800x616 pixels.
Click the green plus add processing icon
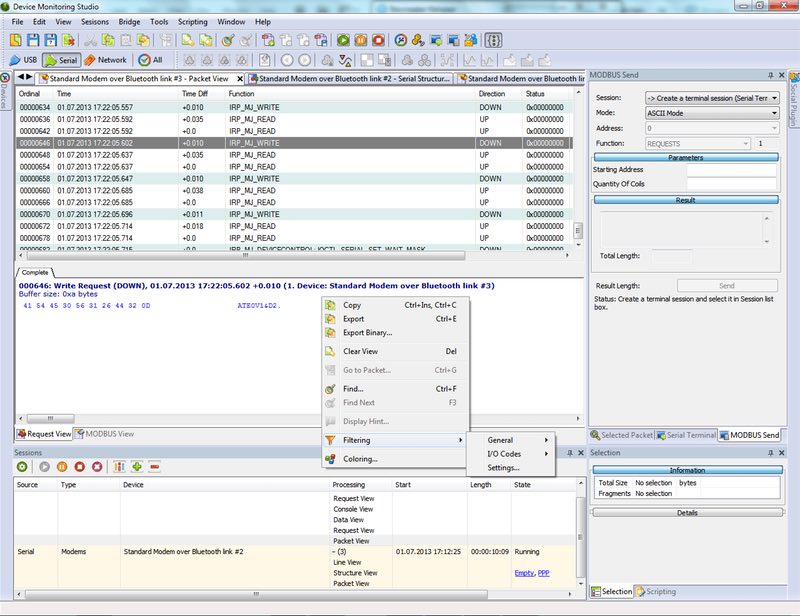click(x=137, y=466)
